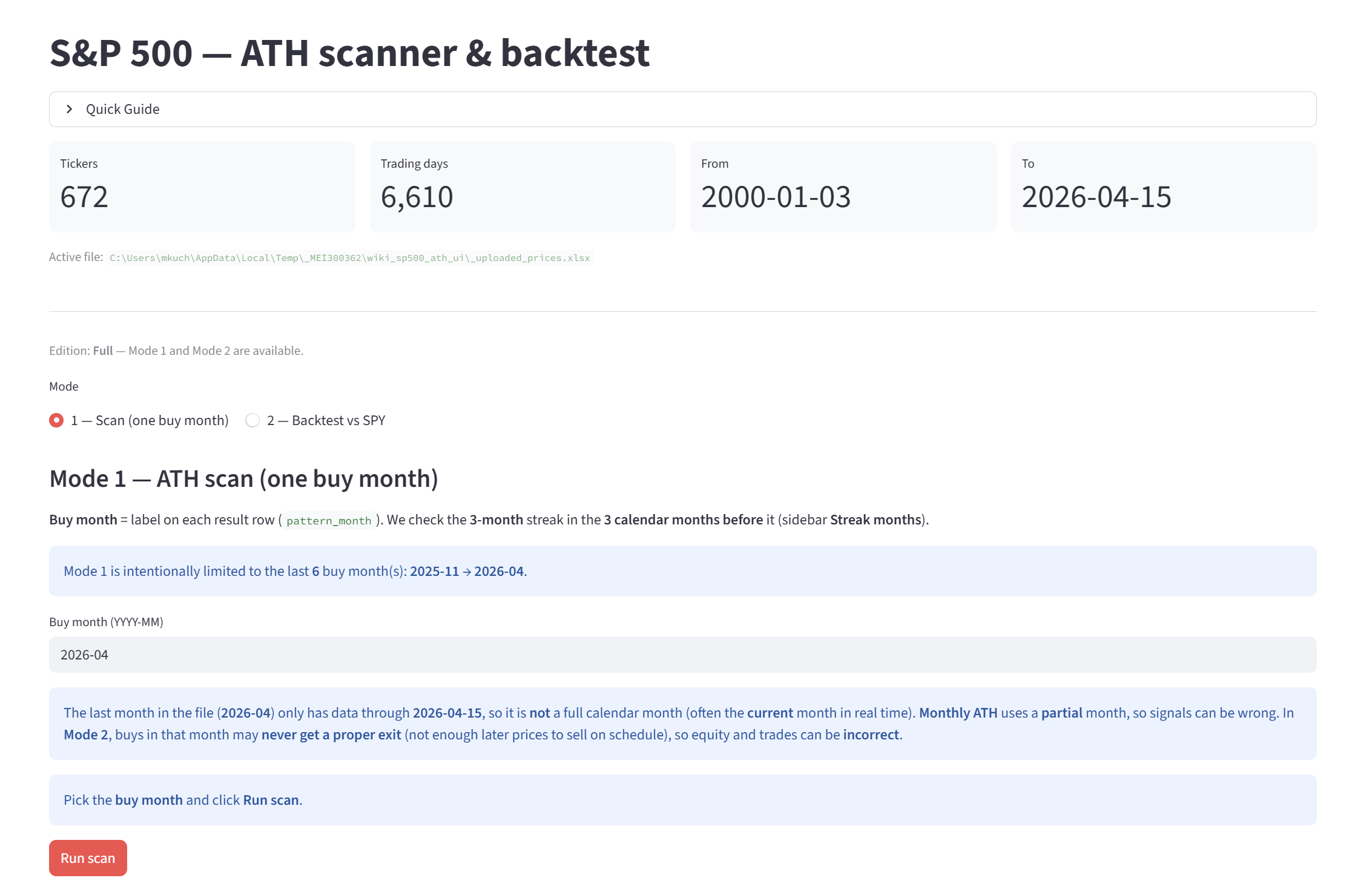Click the Tickers count 672
The image size is (1372, 895).
[84, 197]
